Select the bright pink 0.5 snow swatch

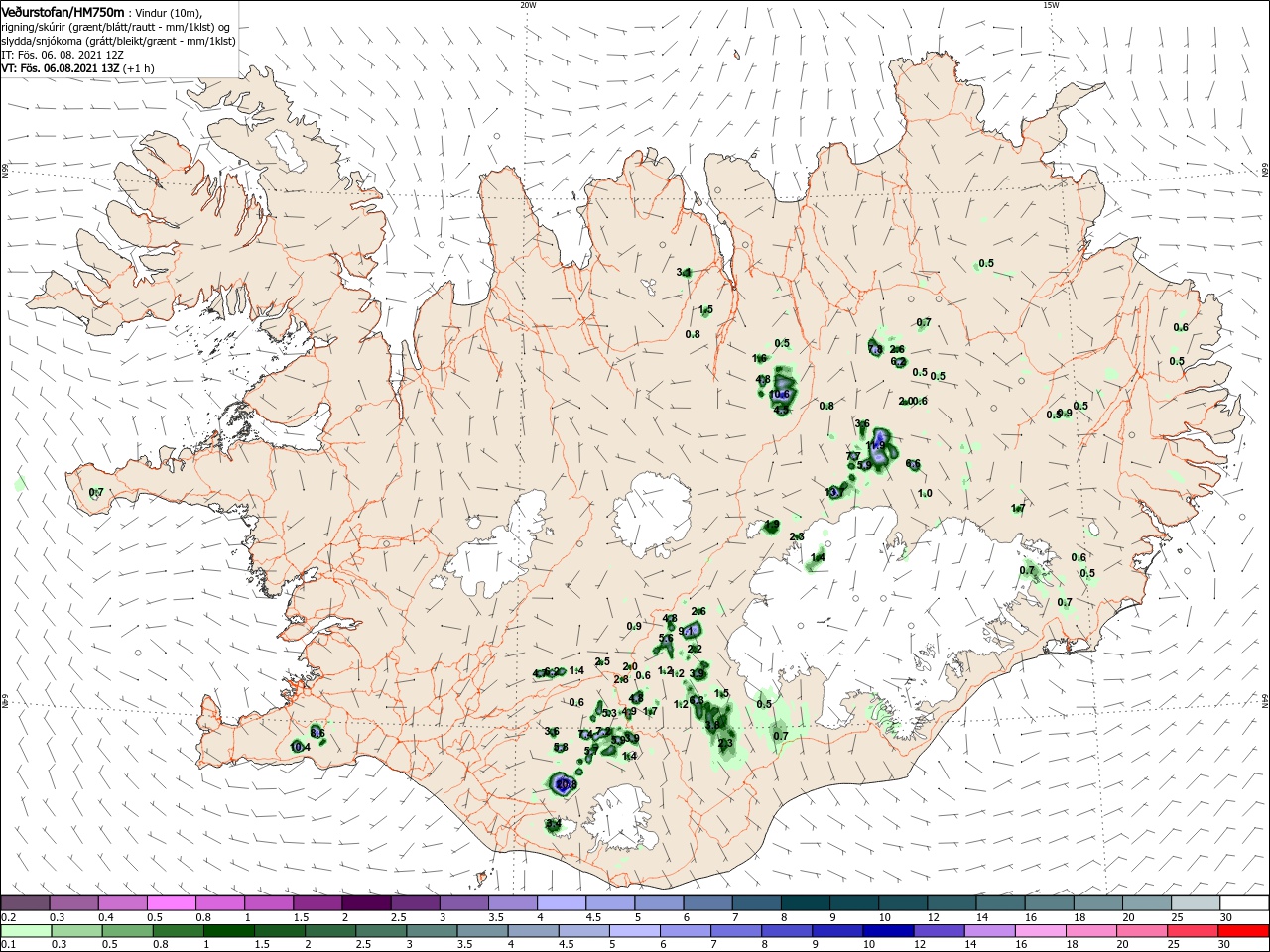coord(171,902)
